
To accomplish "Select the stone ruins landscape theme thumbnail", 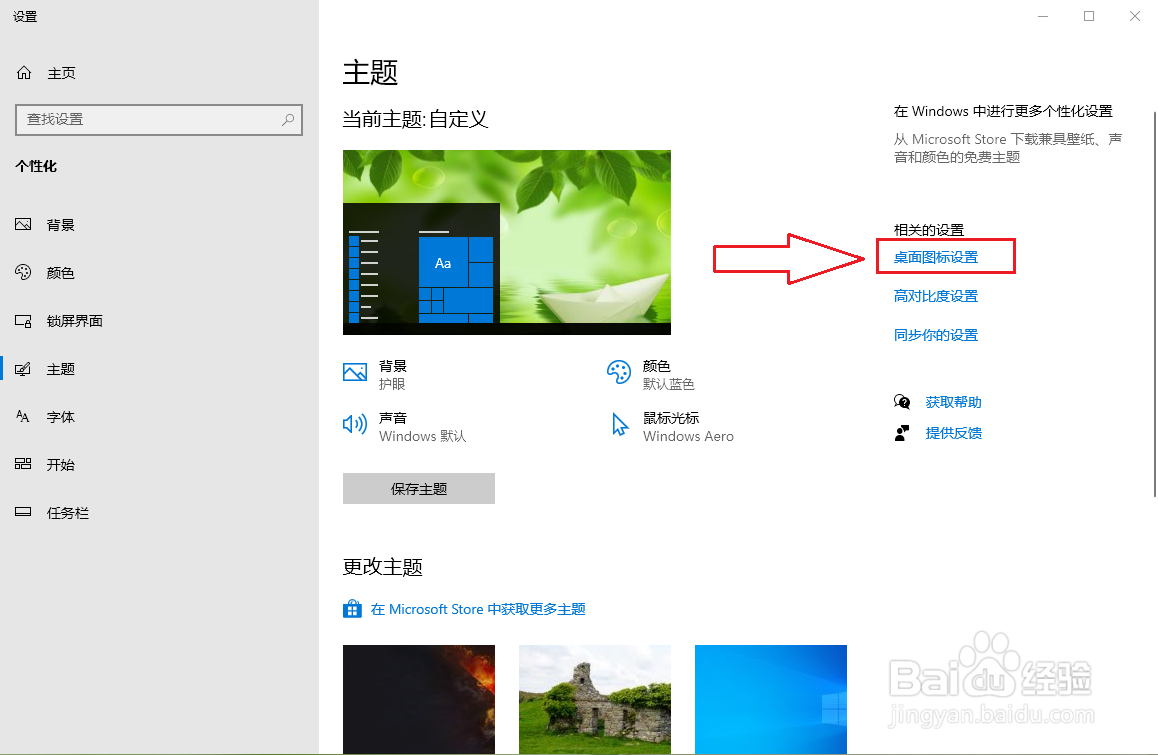I will [x=595, y=699].
